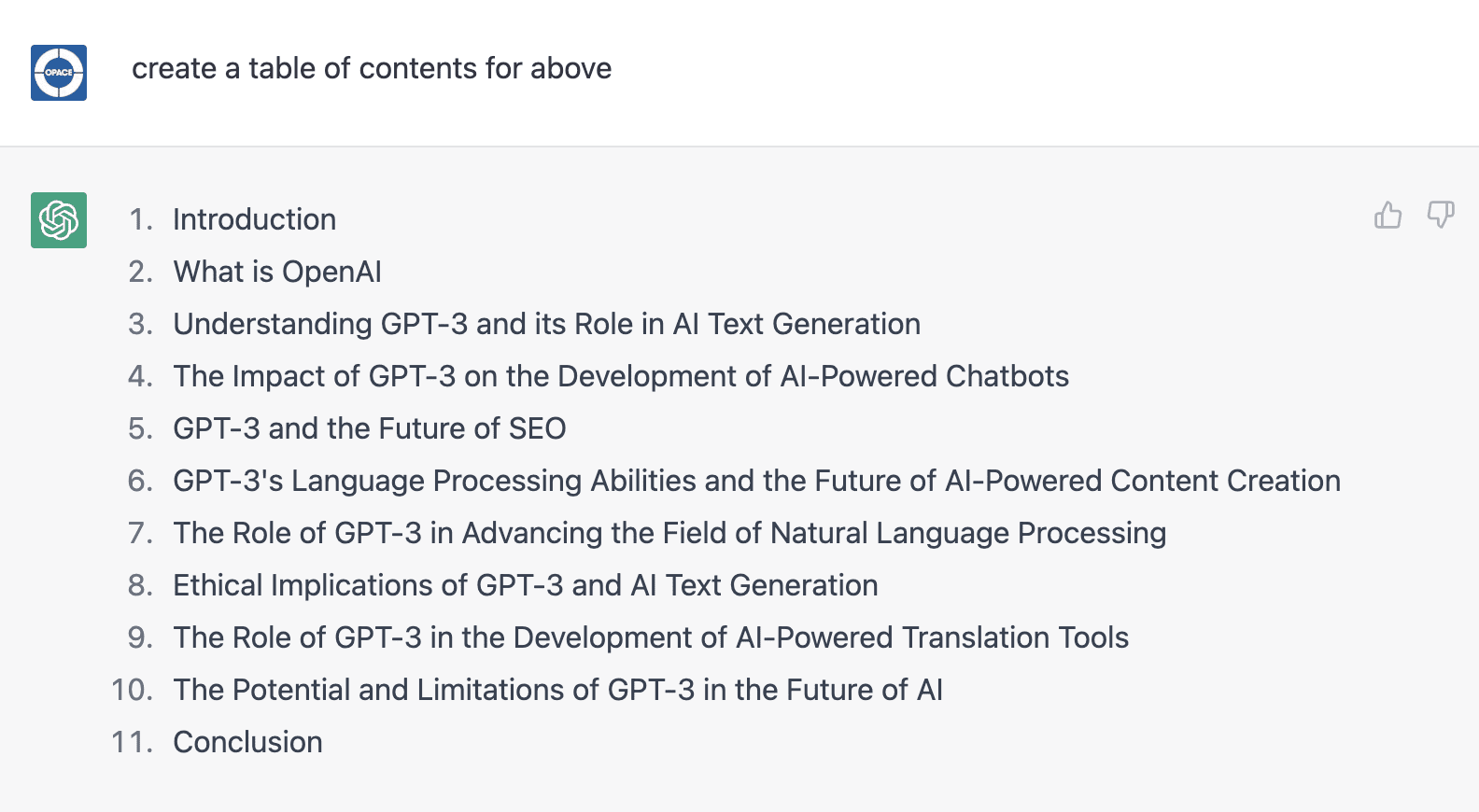Select 'GPT-3 and the Future of SEO' entry
Viewport: 1479px width, 812px height.
click(x=369, y=428)
